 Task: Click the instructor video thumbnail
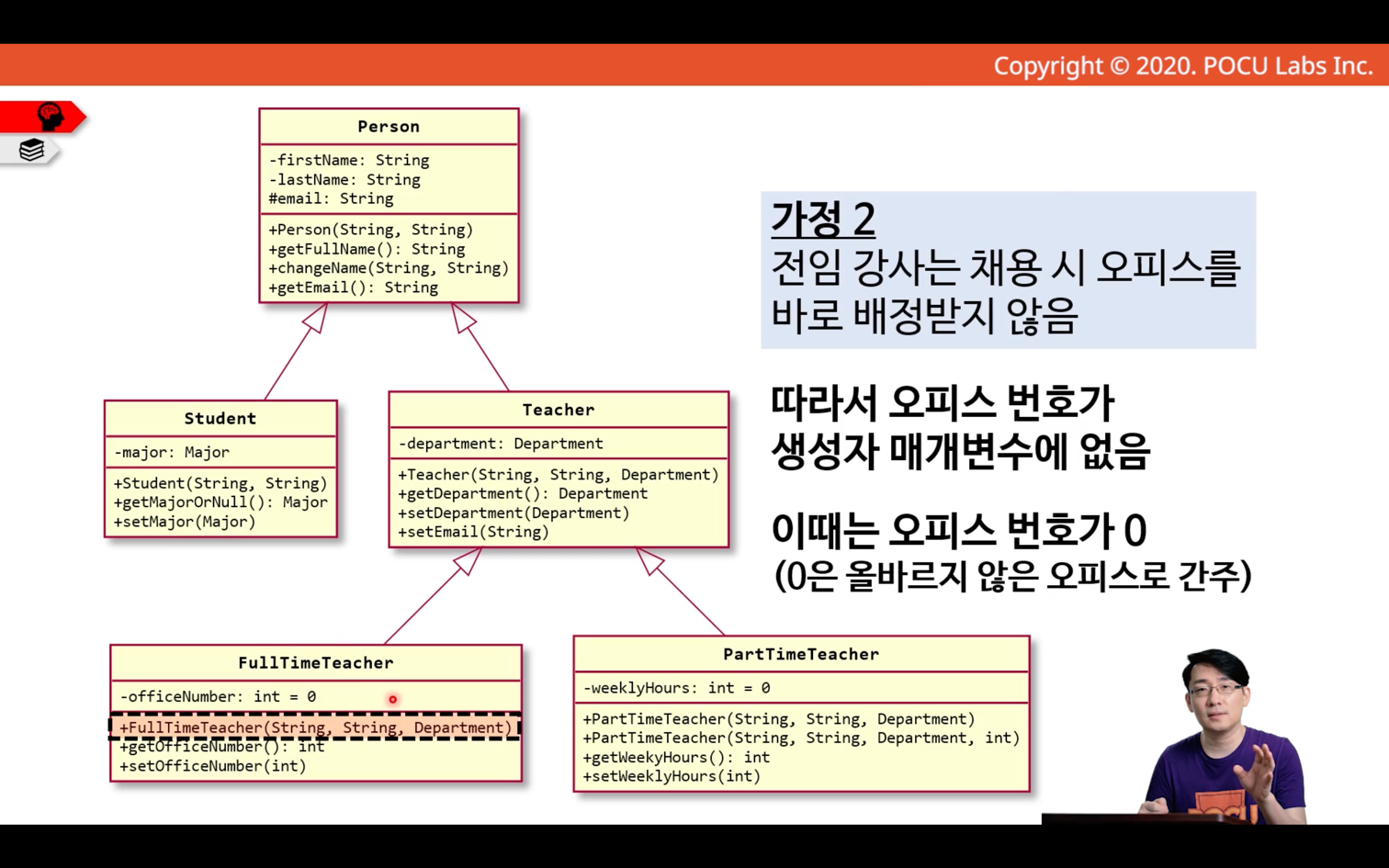(x=1222, y=735)
